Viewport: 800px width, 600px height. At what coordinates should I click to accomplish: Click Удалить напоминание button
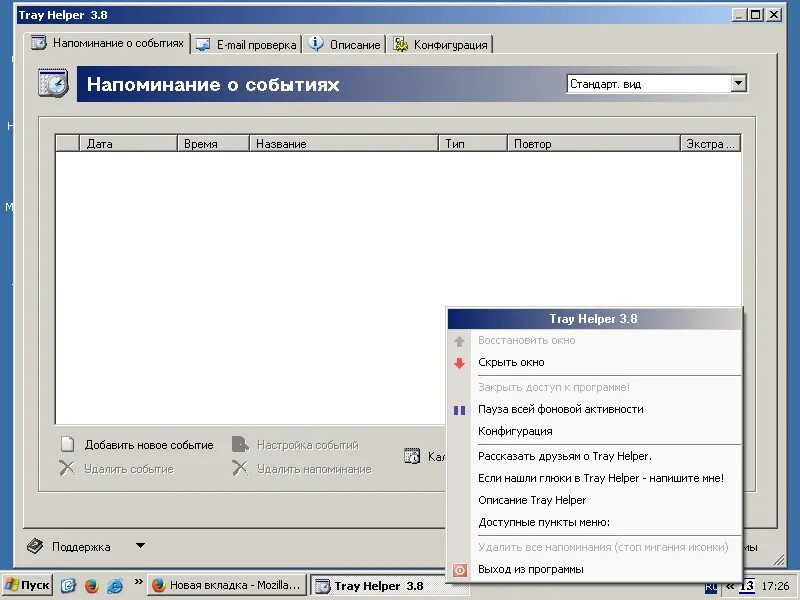[302, 469]
